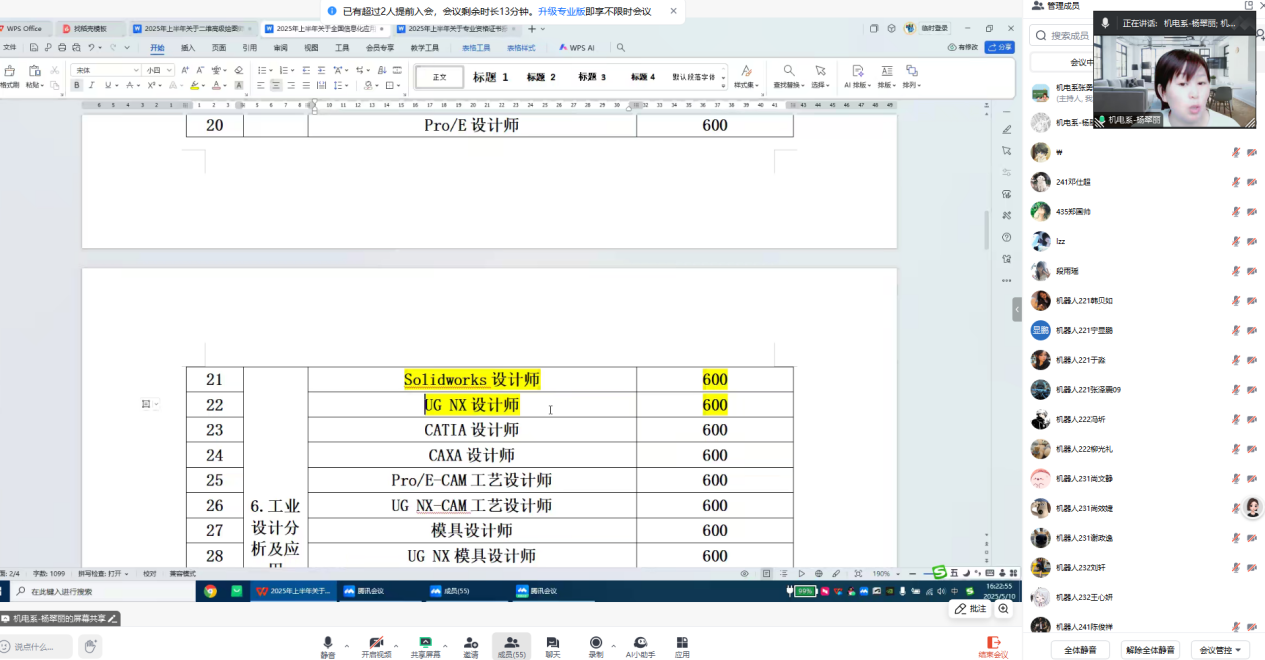Image resolution: width=1265 pixels, height=660 pixels.
Task: Click the blue Share button
Action: coord(999,47)
